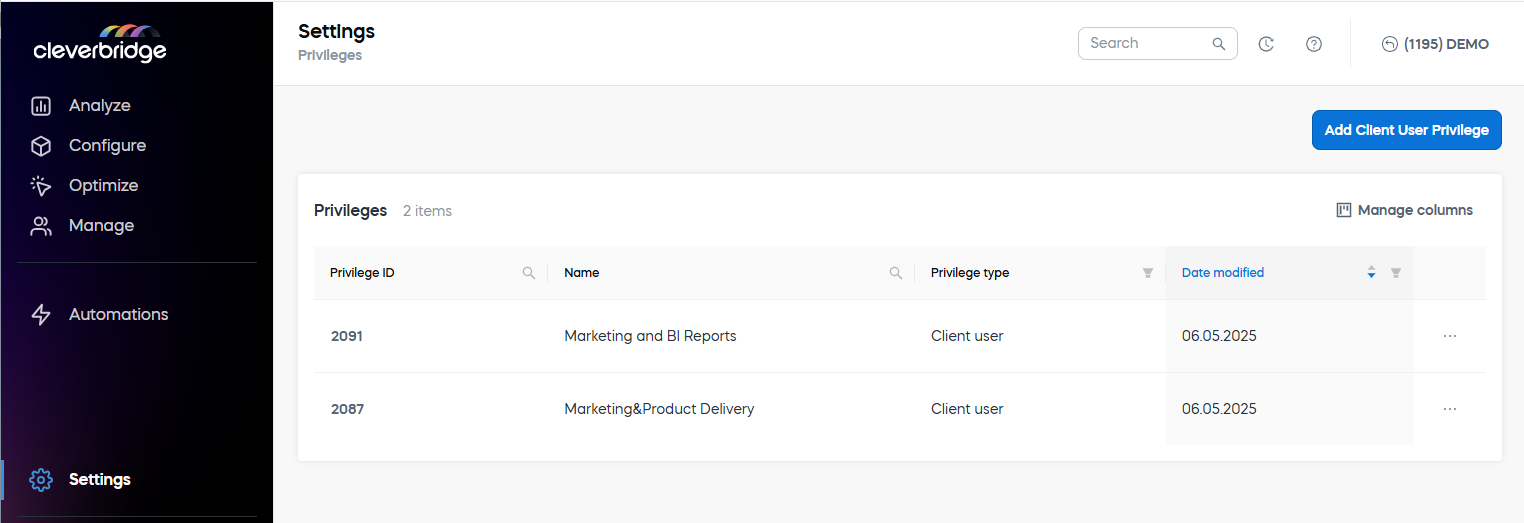Open the Date modified filter icon
Image resolution: width=1524 pixels, height=523 pixels.
click(x=1396, y=273)
